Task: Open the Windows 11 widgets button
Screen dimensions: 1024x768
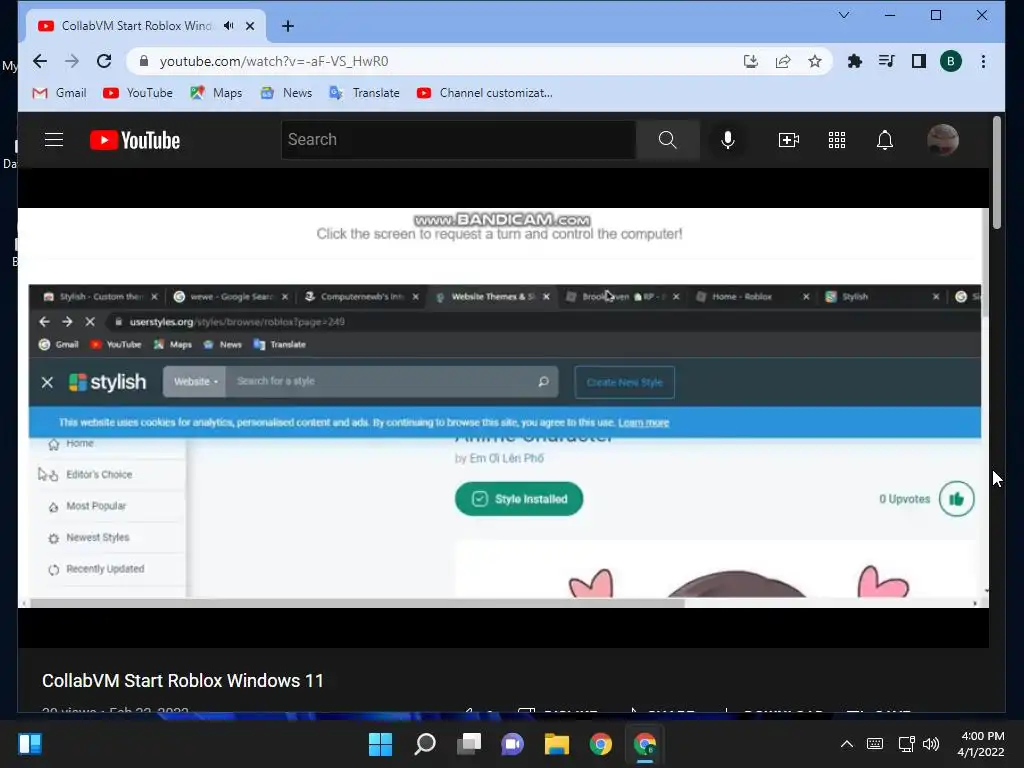Action: click(30, 744)
